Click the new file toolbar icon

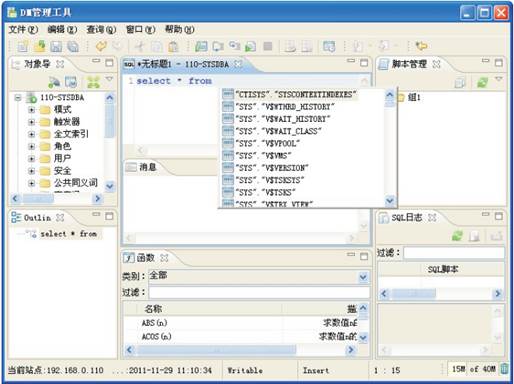click(x=22, y=46)
